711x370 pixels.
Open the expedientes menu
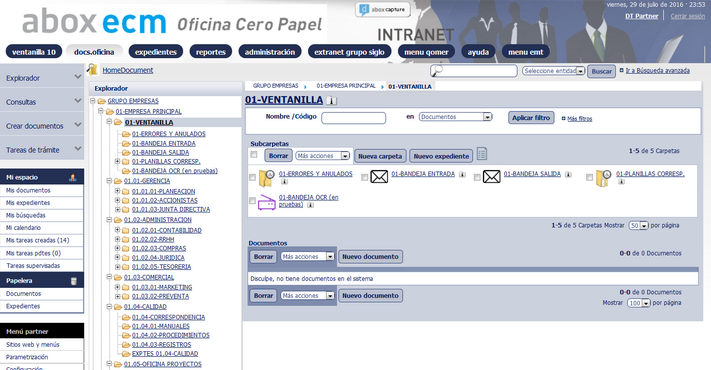(156, 52)
